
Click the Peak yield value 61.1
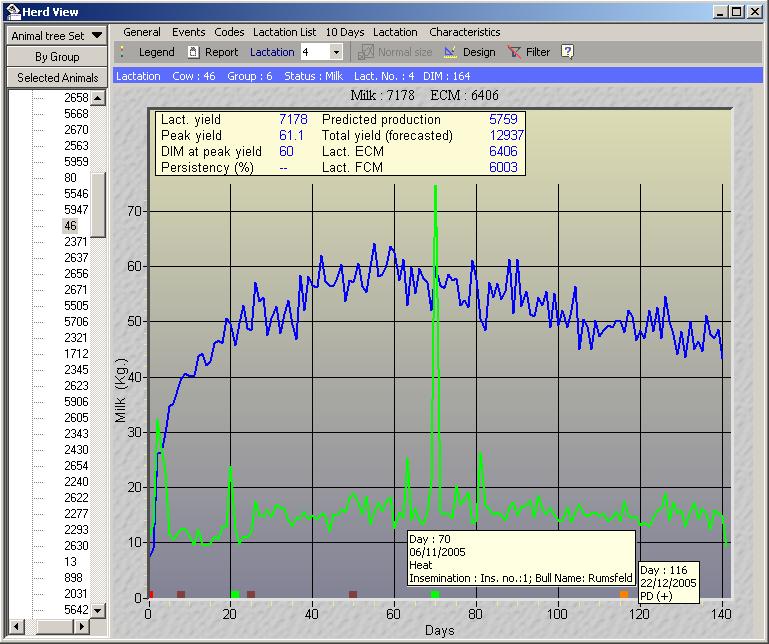point(291,135)
